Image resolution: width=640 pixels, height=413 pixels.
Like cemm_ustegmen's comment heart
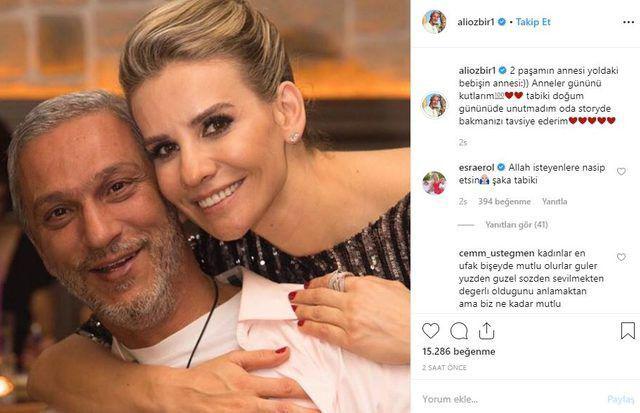621,255
